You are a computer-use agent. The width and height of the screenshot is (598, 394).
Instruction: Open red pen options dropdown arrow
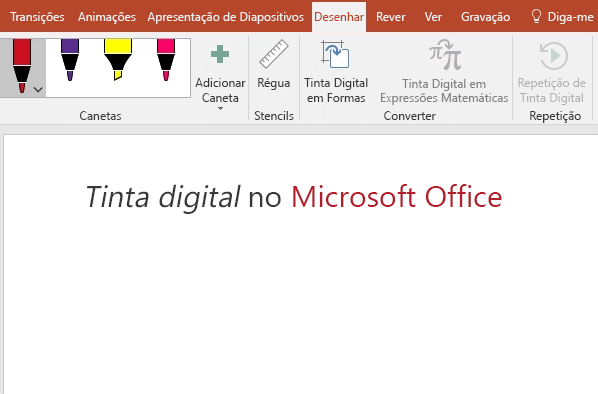[38, 90]
